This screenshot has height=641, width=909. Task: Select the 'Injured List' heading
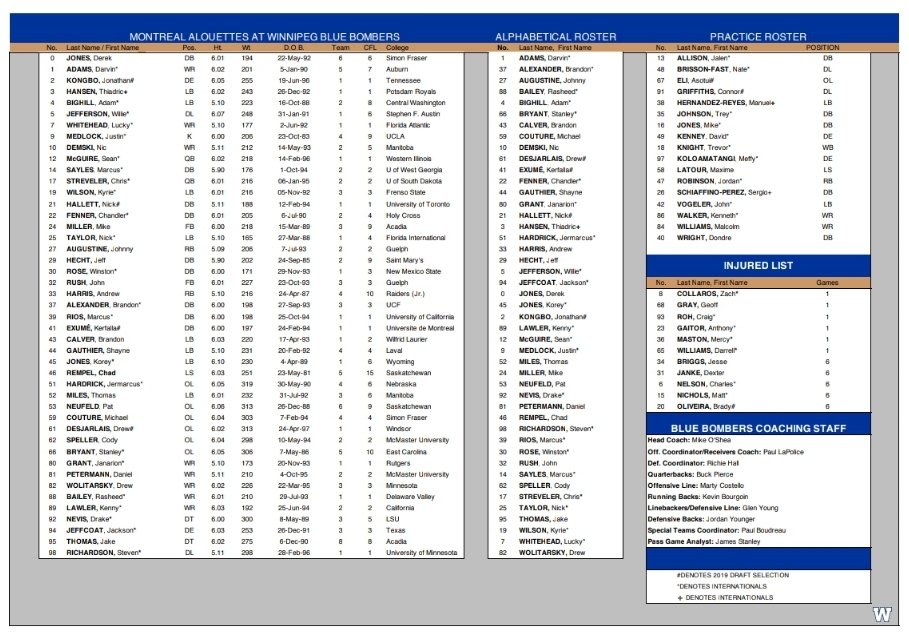pyautogui.click(x=758, y=265)
